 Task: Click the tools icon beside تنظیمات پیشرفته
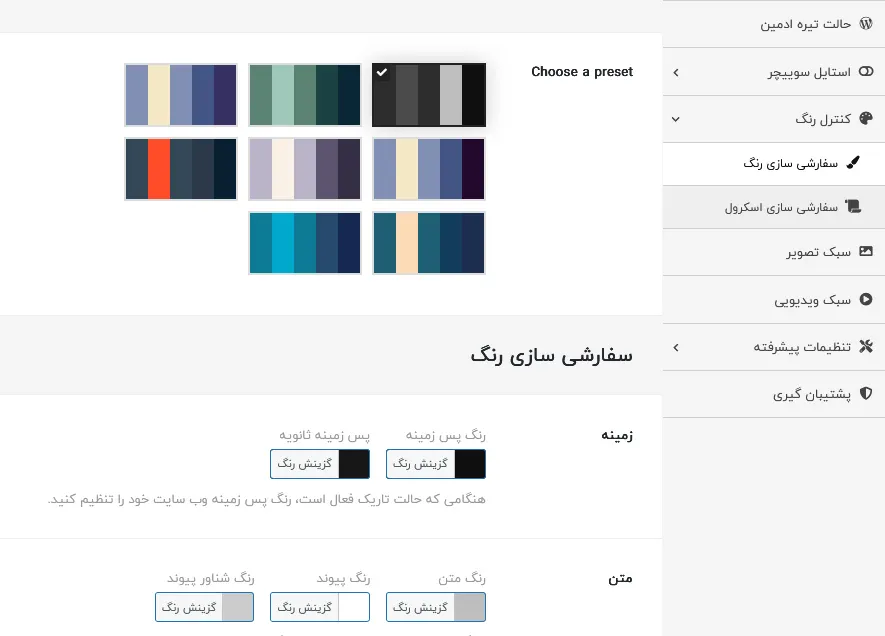point(866,346)
